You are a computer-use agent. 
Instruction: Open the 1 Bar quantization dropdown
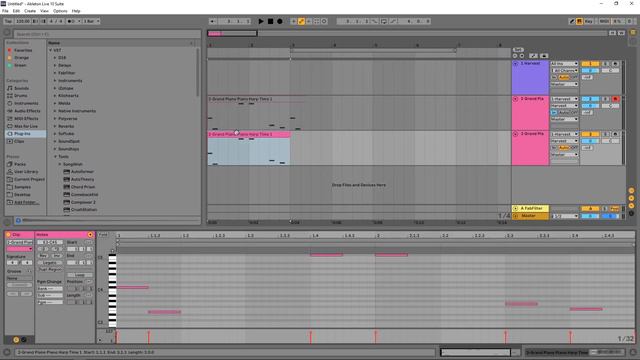(91, 21)
